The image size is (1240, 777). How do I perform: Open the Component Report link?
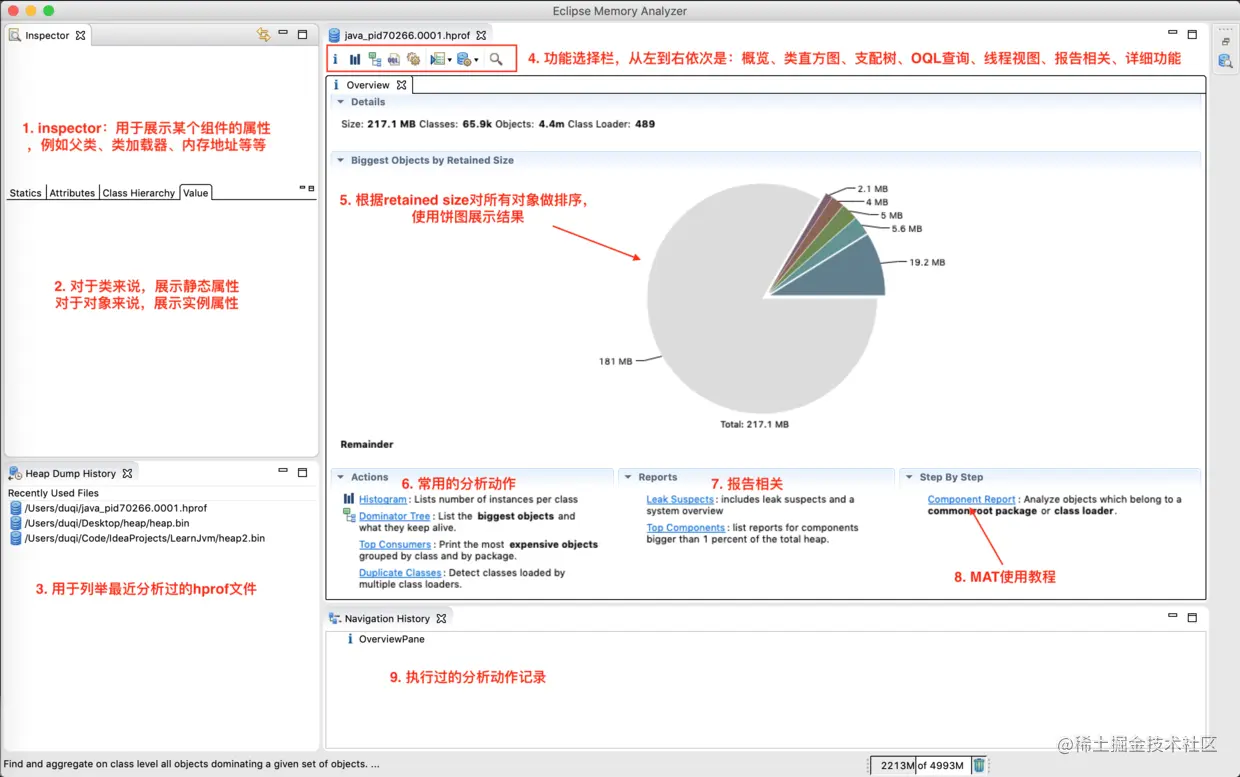pyautogui.click(x=971, y=499)
